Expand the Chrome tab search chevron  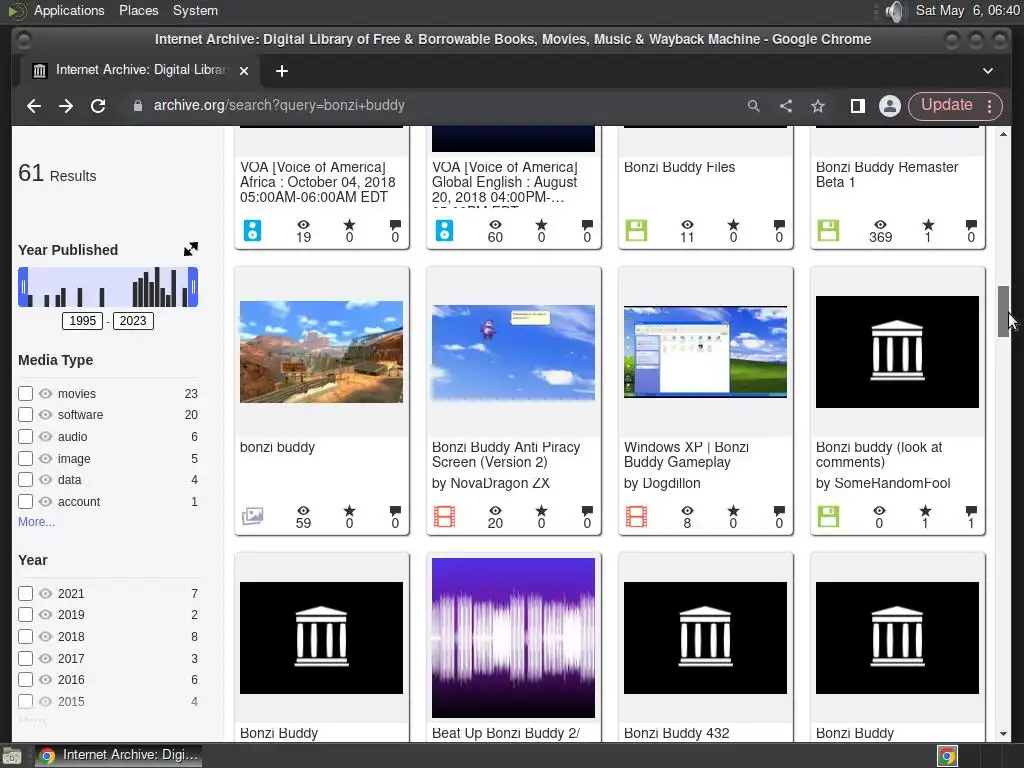click(988, 71)
